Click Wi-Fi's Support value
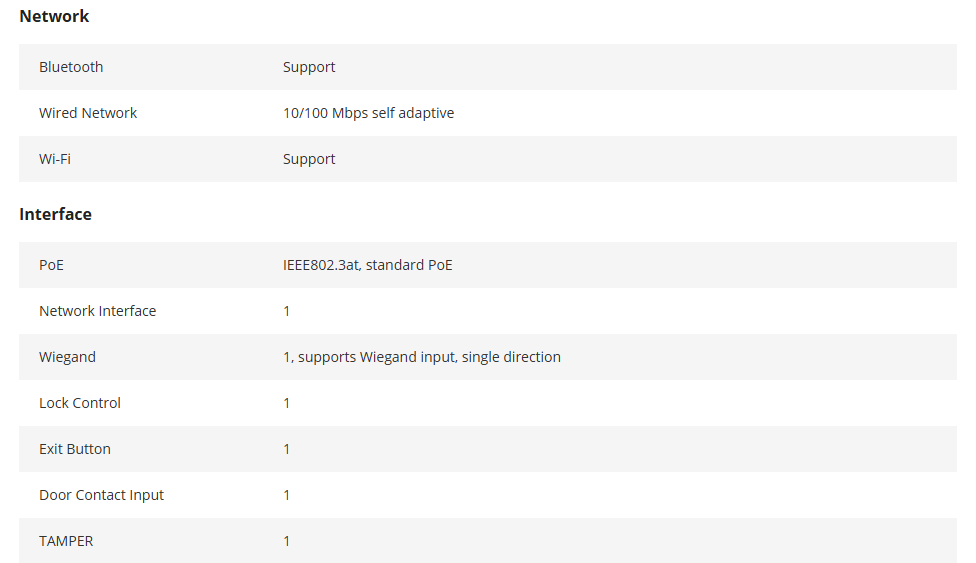 pos(309,159)
